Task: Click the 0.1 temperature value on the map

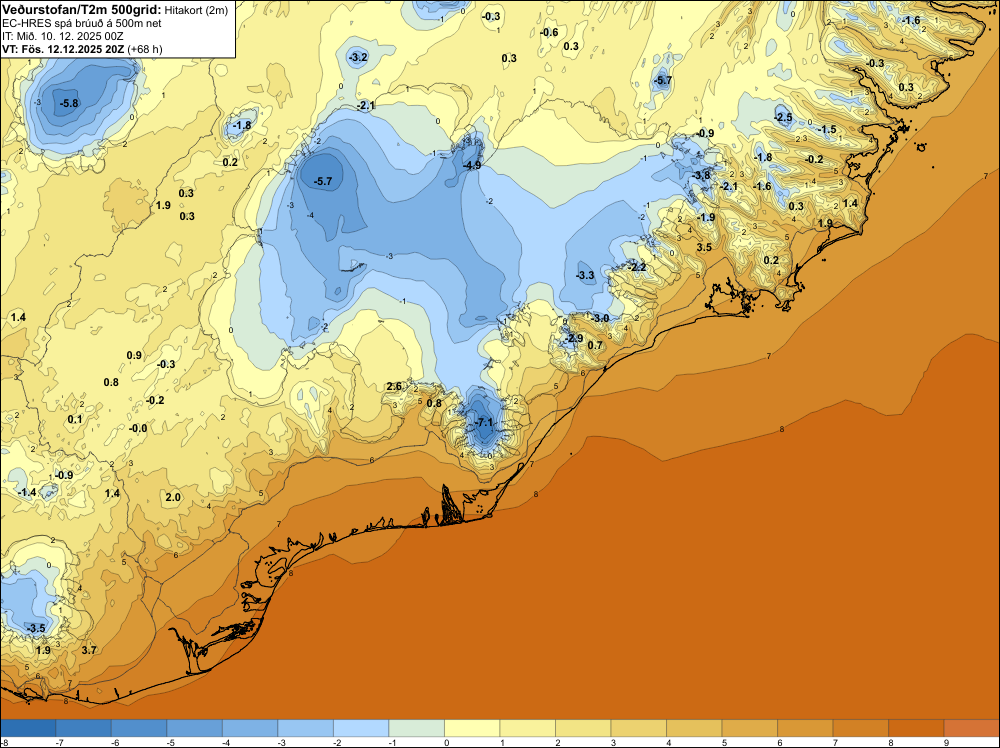Action: [75, 419]
